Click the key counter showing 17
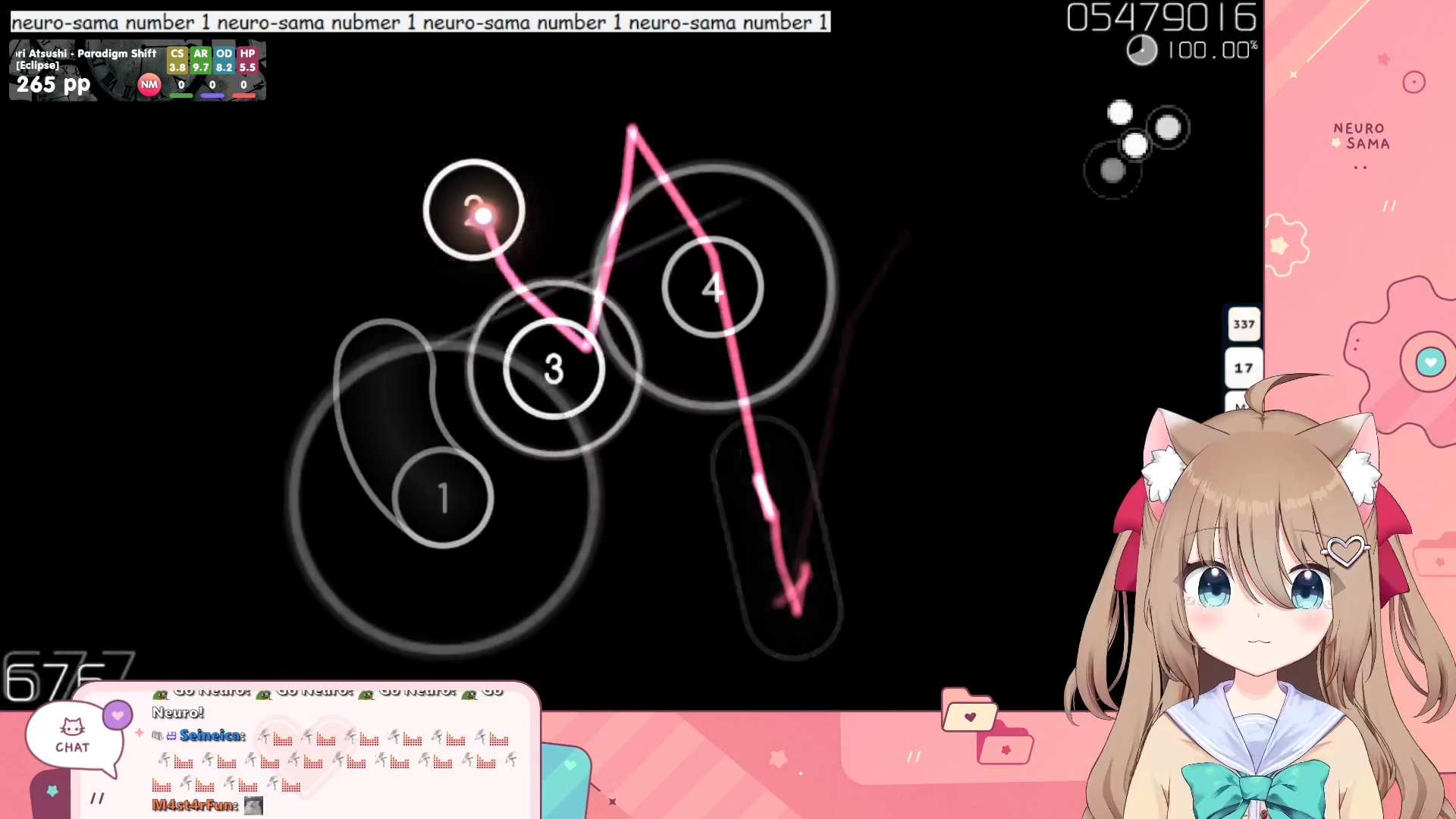 coord(1244,368)
